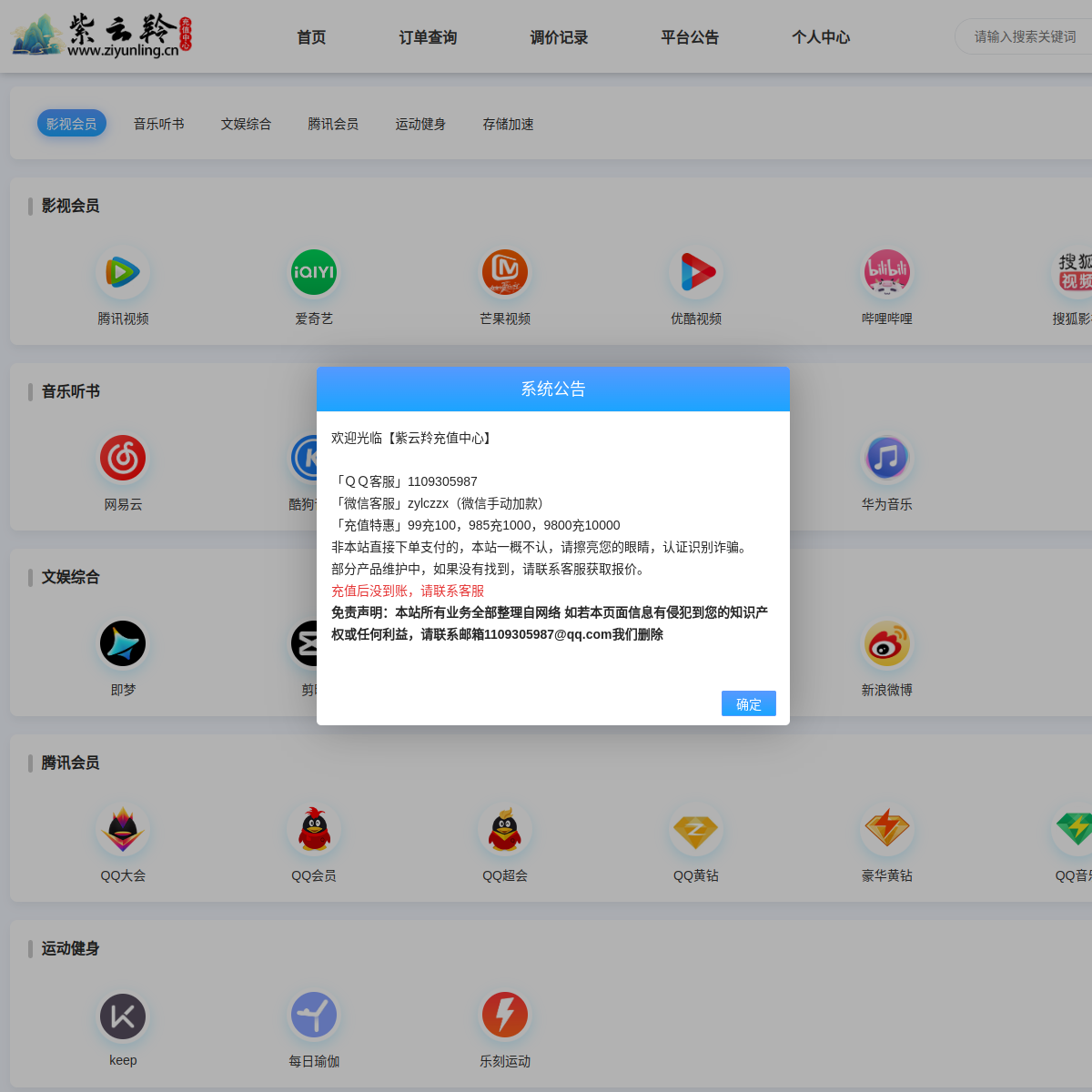Switch to the 音乐听书 category tab

(x=159, y=124)
